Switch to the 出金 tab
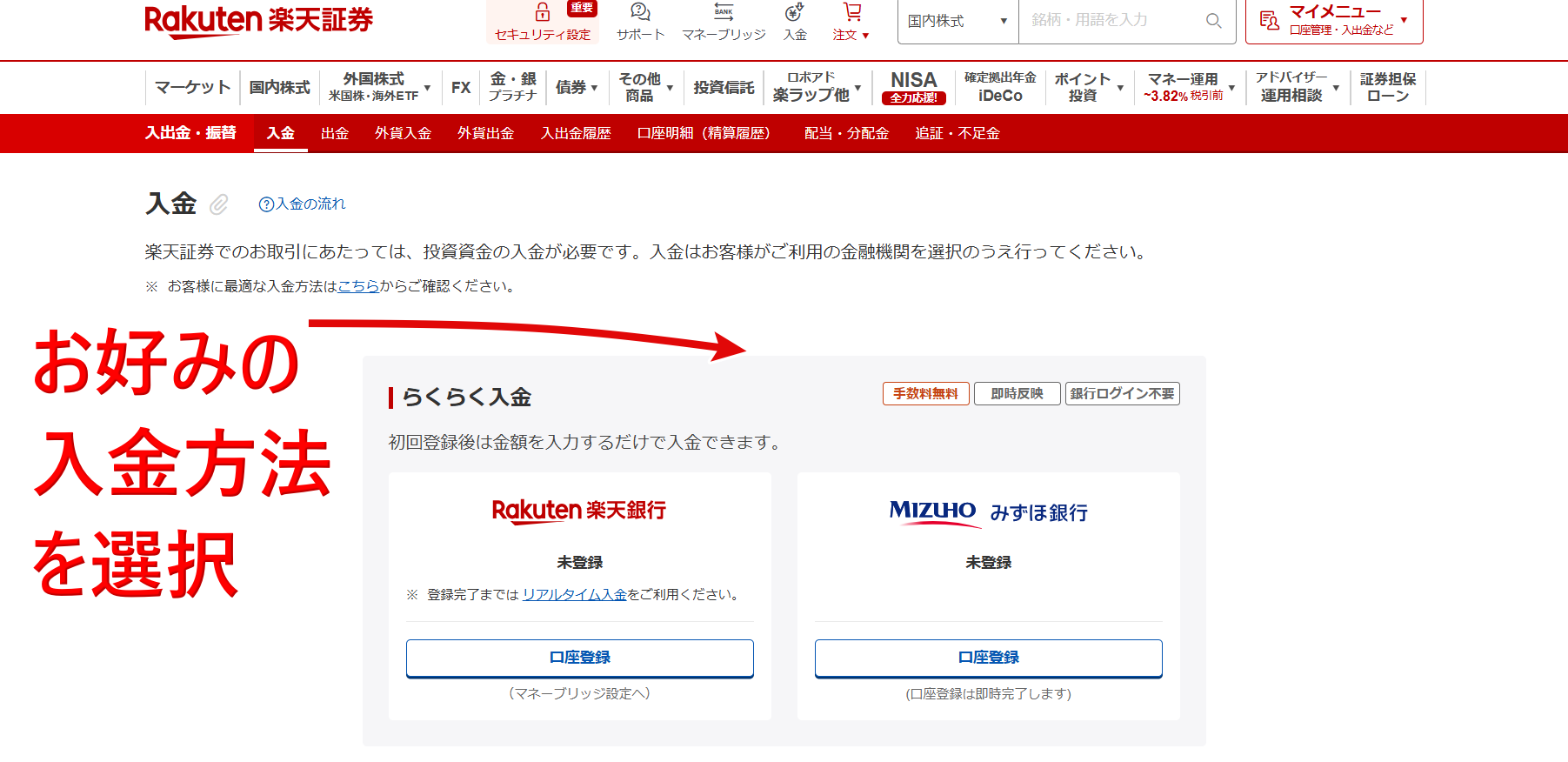Viewport: 1568px width, 762px height. pos(335,133)
